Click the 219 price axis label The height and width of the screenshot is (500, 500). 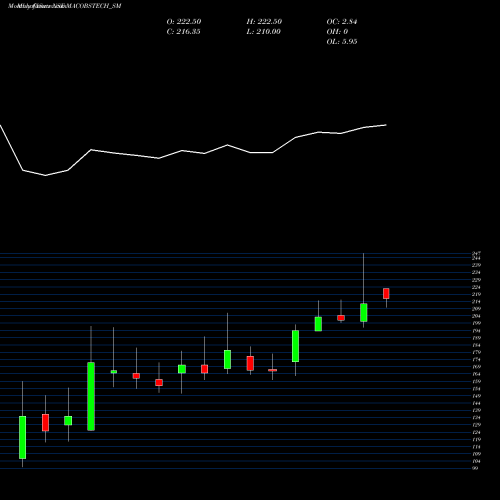pyautogui.click(x=476, y=294)
